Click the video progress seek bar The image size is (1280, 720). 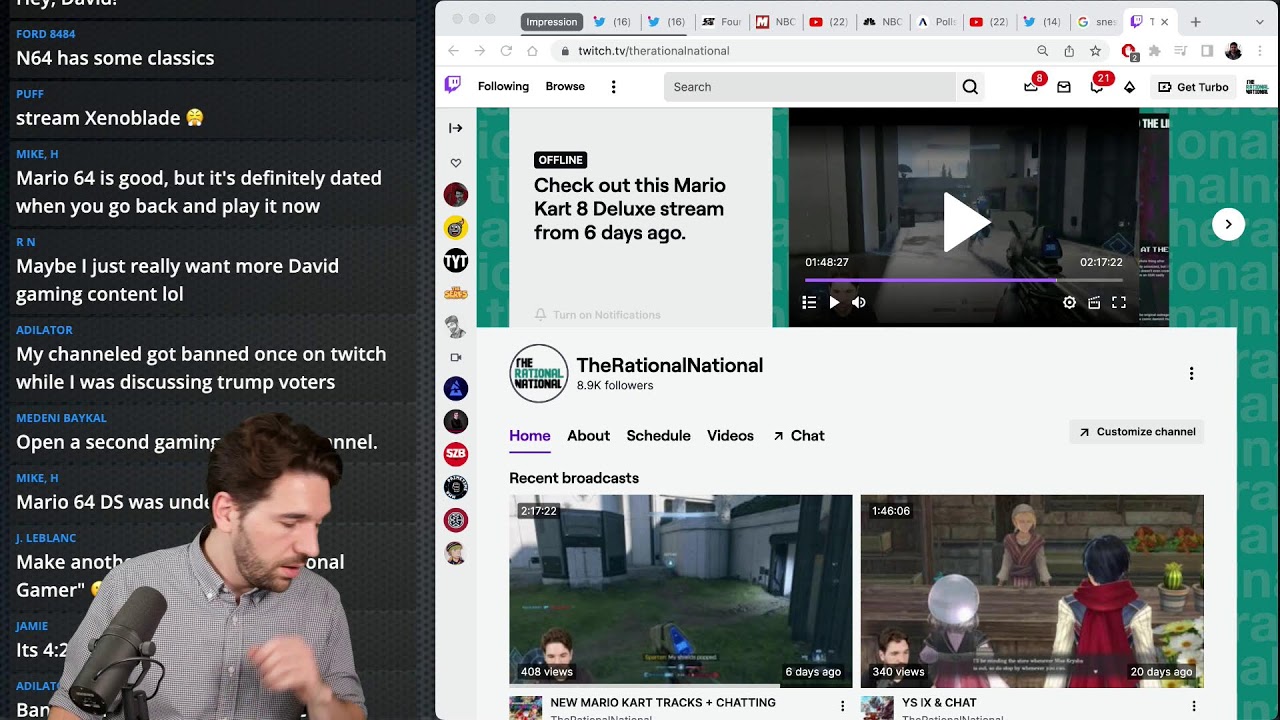(963, 280)
